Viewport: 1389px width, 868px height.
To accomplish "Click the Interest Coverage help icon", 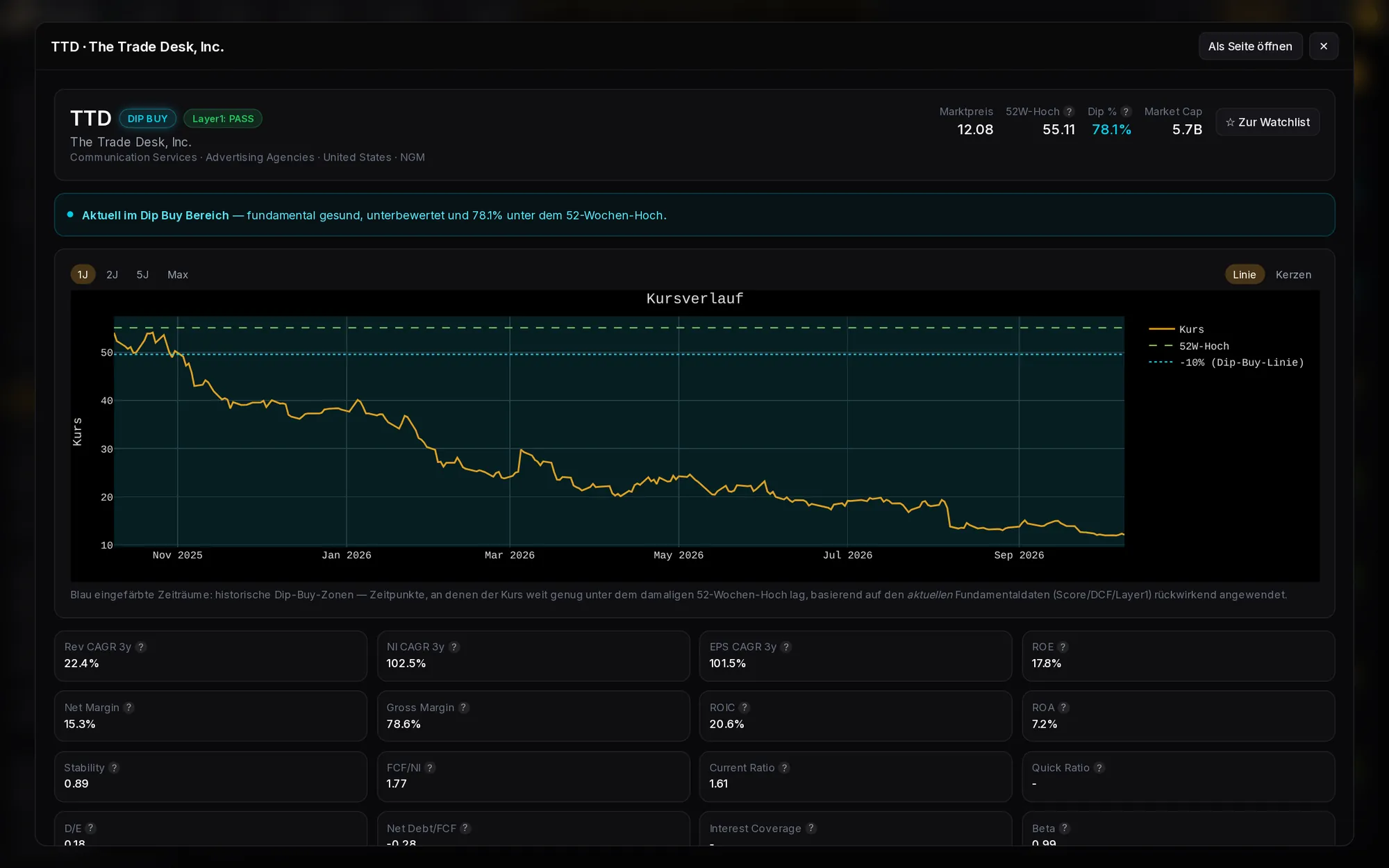I will [x=811, y=828].
